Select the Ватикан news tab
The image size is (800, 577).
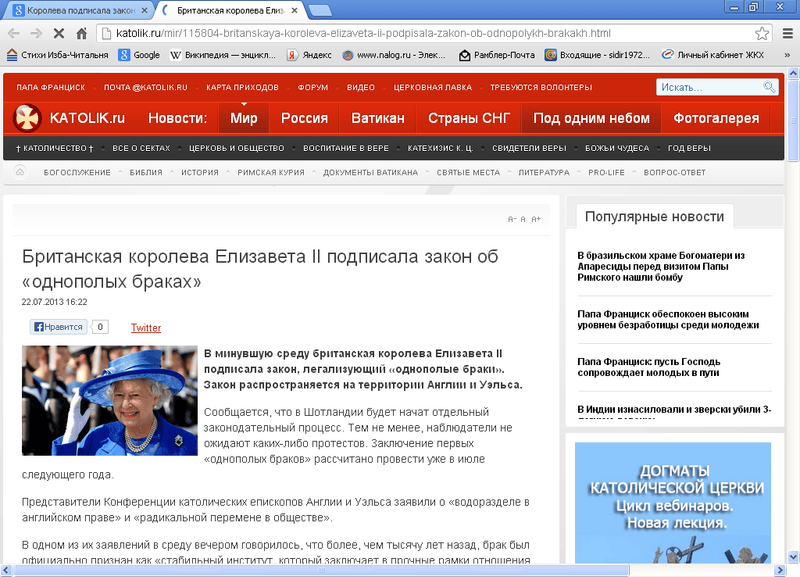378,118
